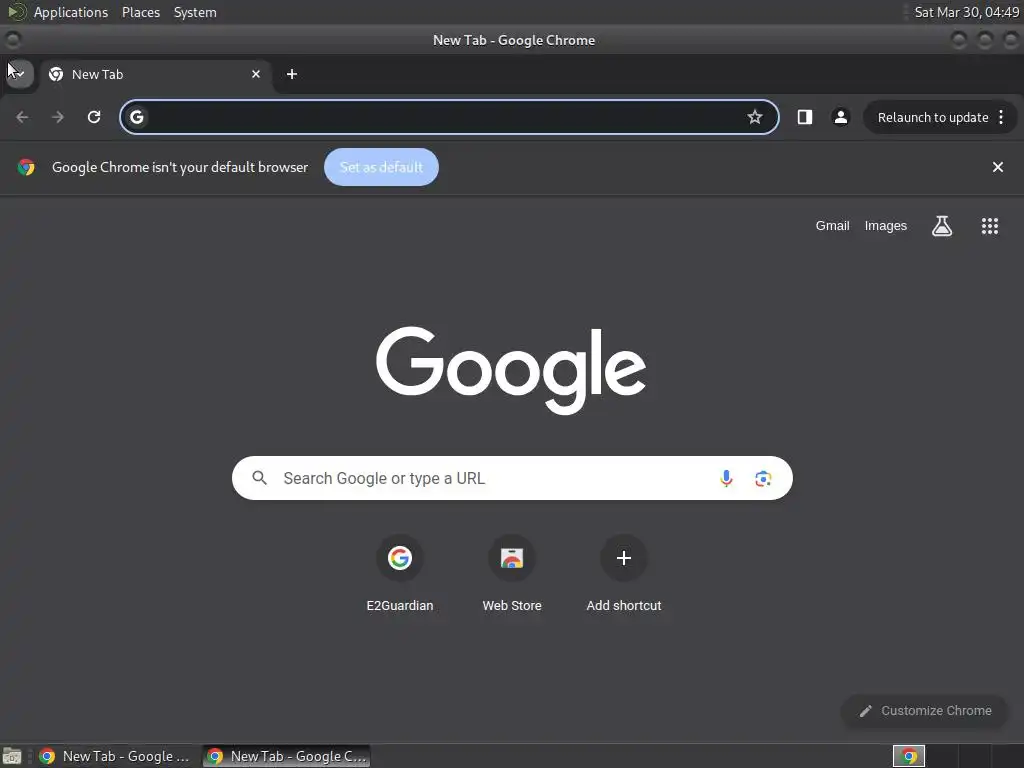
Task: Search by image with Google Lens
Action: pyautogui.click(x=763, y=478)
